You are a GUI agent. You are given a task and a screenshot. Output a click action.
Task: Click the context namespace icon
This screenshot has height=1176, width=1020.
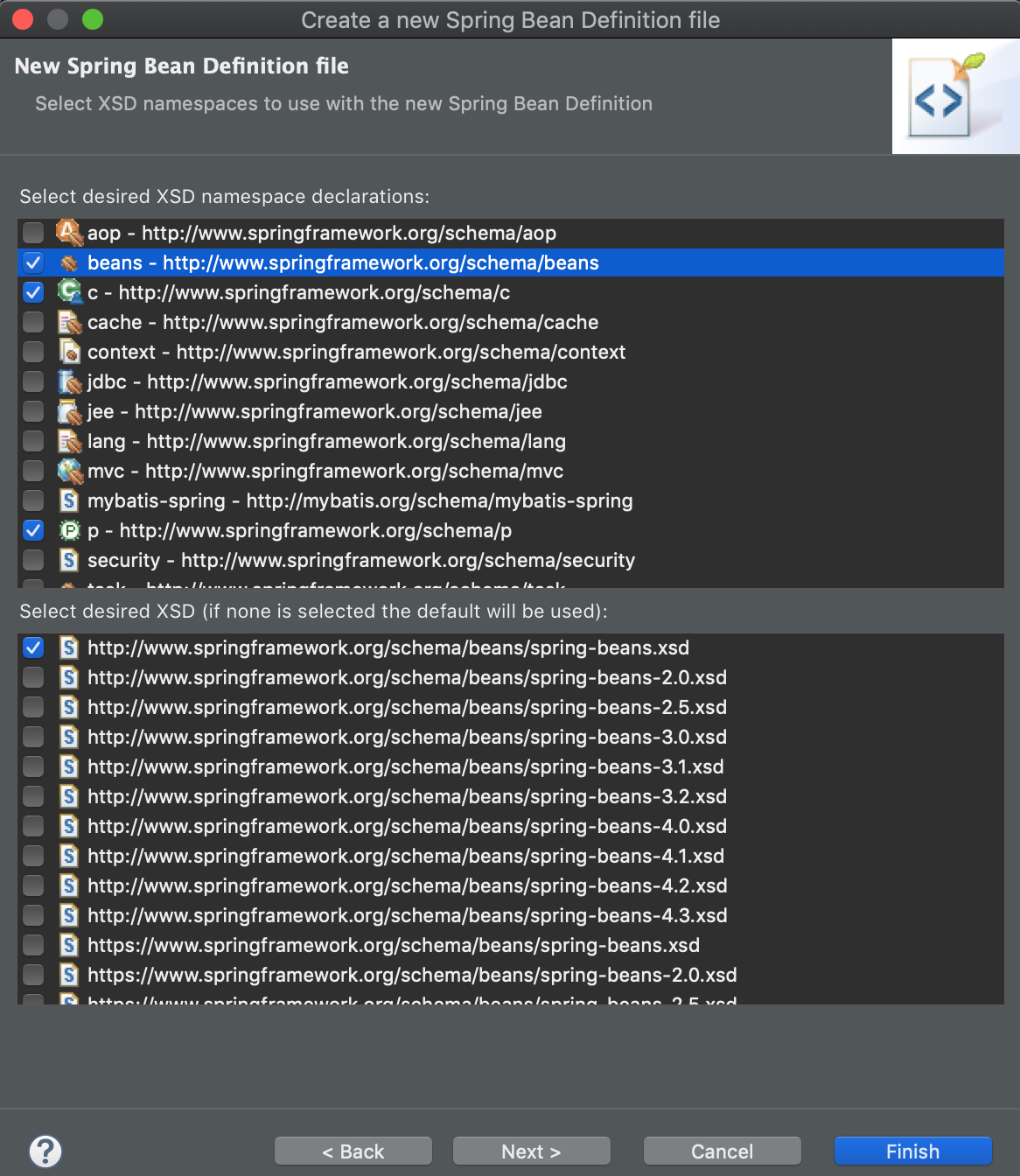pos(69,352)
